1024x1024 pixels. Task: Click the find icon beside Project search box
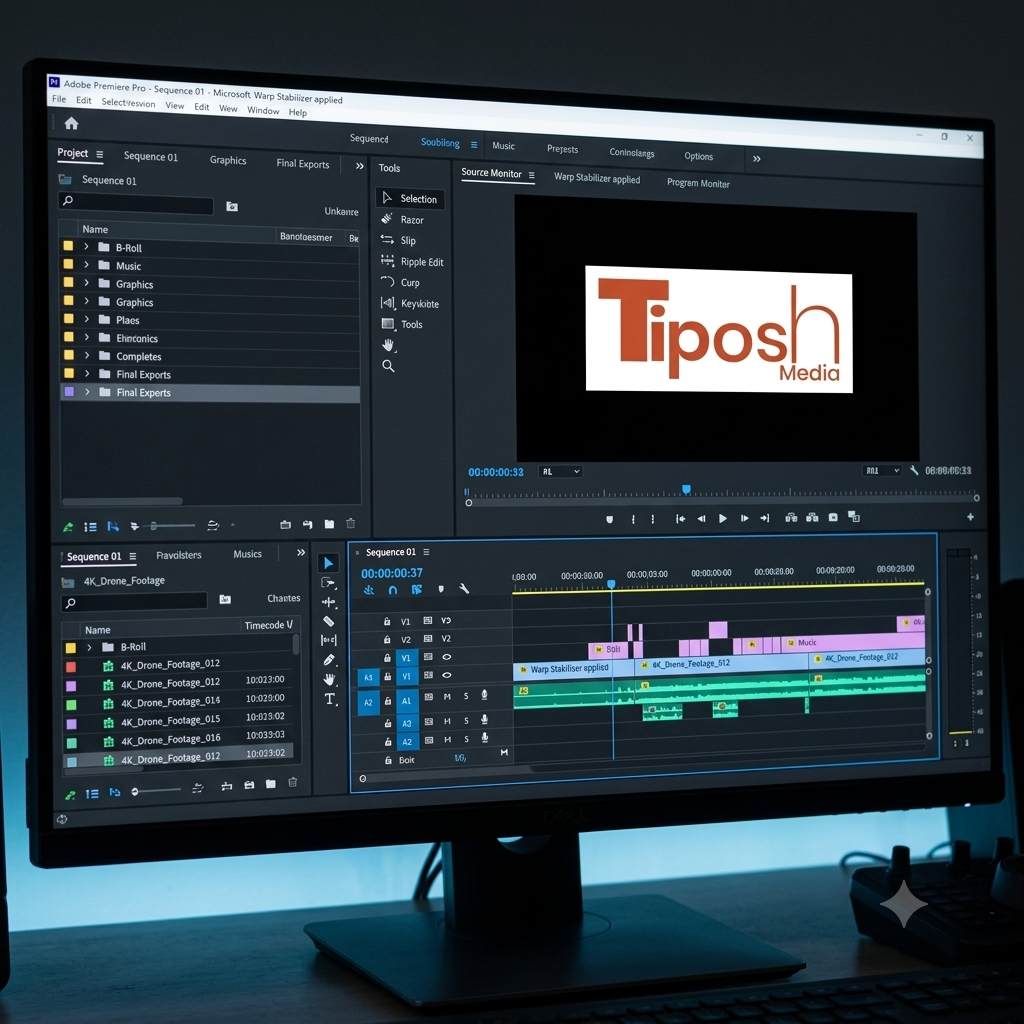[x=232, y=206]
